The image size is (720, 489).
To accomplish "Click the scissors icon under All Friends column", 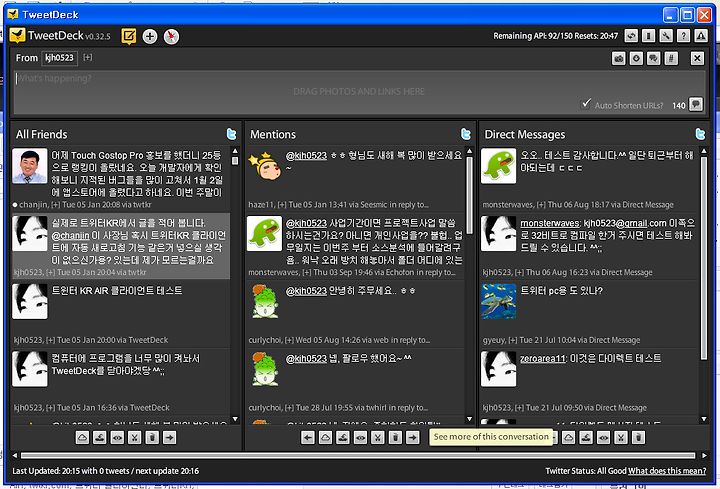I will click(x=135, y=438).
